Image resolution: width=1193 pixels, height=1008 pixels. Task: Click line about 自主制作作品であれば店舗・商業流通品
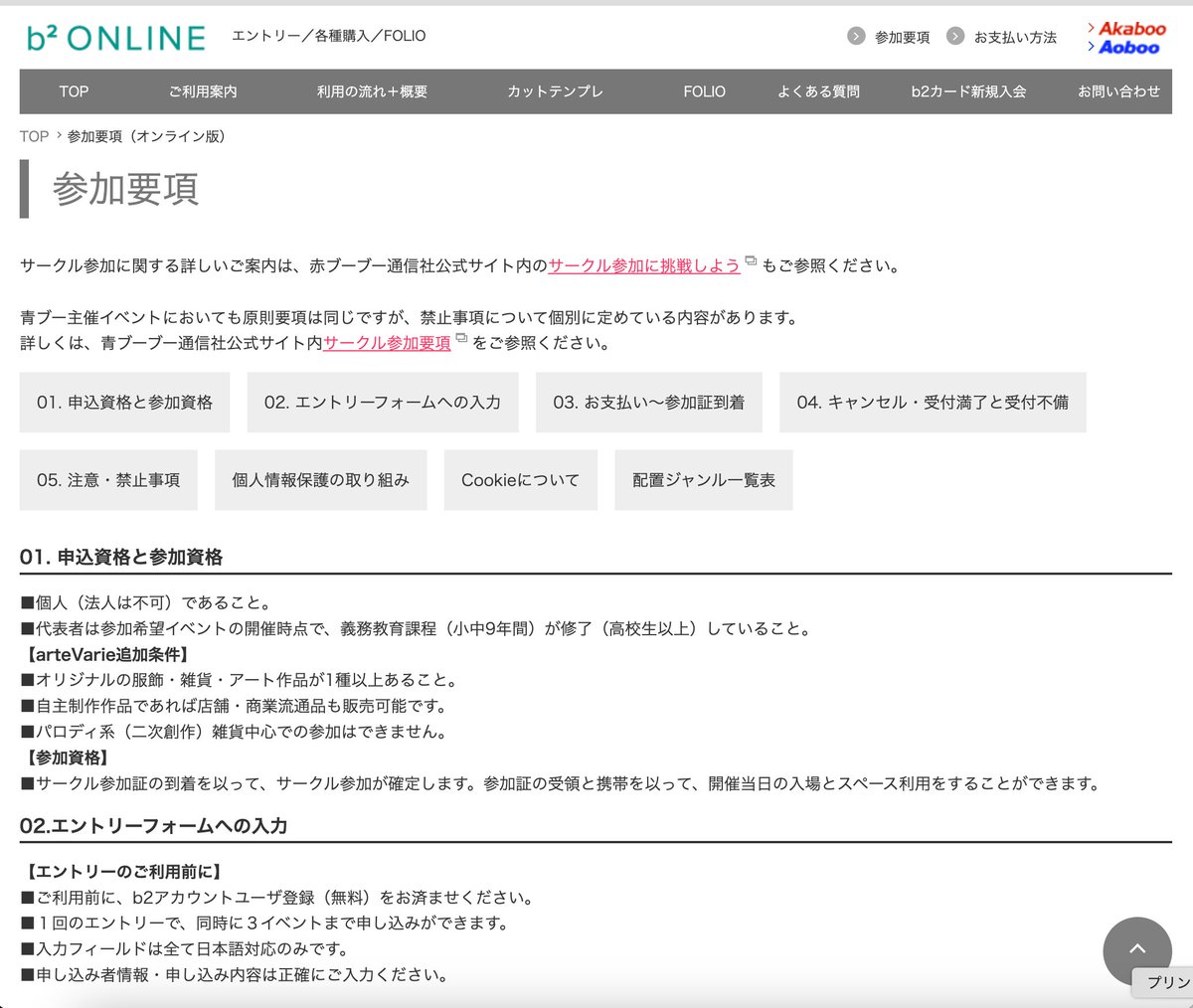[x=235, y=706]
